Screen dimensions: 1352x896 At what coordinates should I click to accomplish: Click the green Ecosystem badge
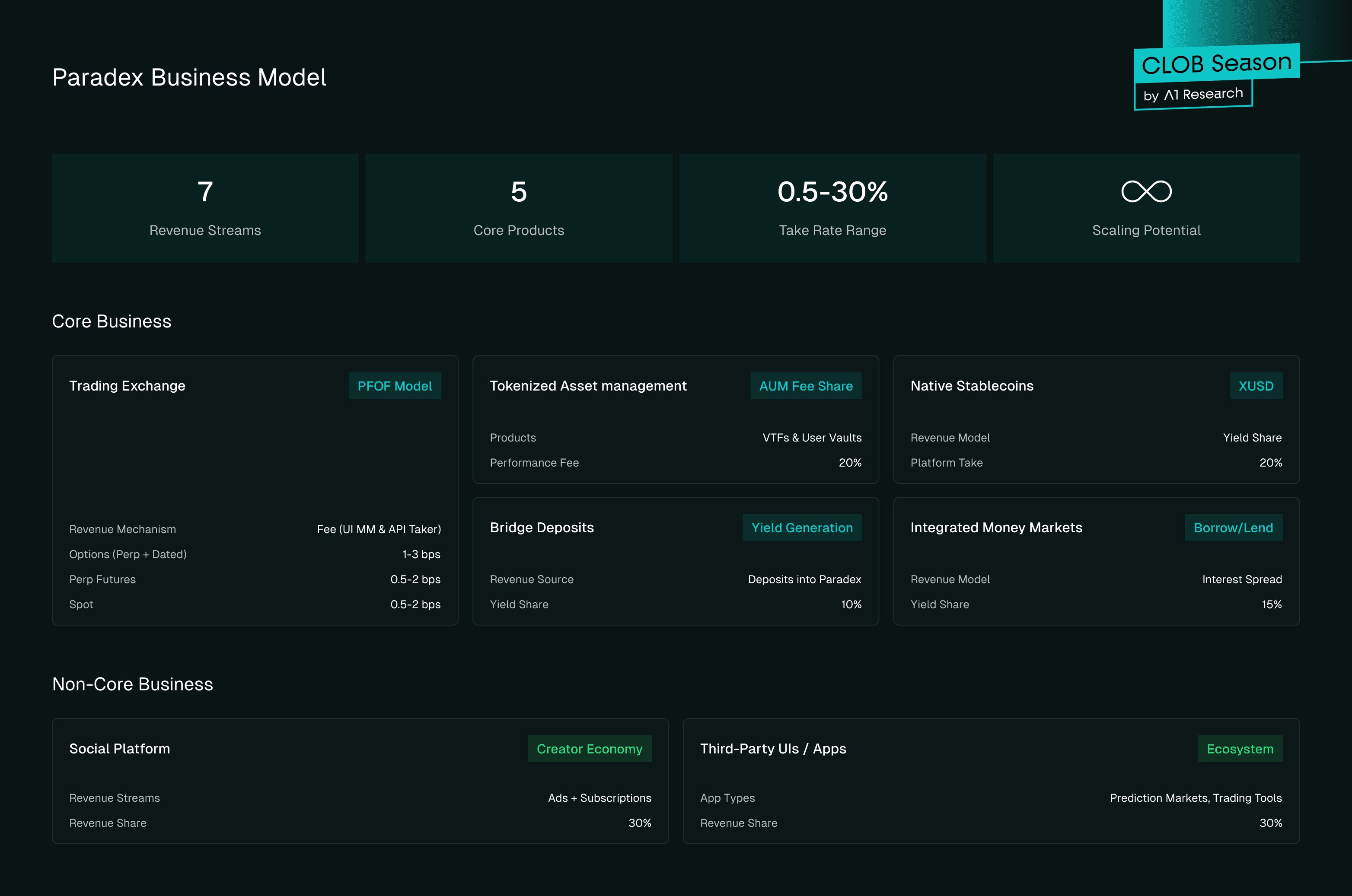[1239, 749]
